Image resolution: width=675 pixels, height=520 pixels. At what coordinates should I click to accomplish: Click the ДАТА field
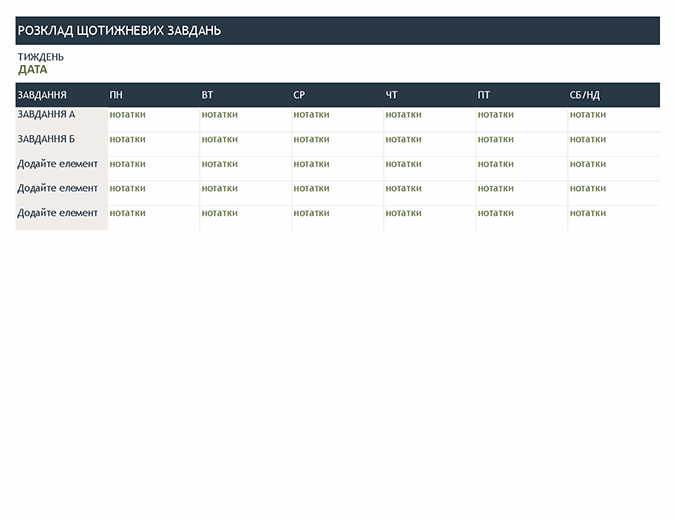pos(33,70)
